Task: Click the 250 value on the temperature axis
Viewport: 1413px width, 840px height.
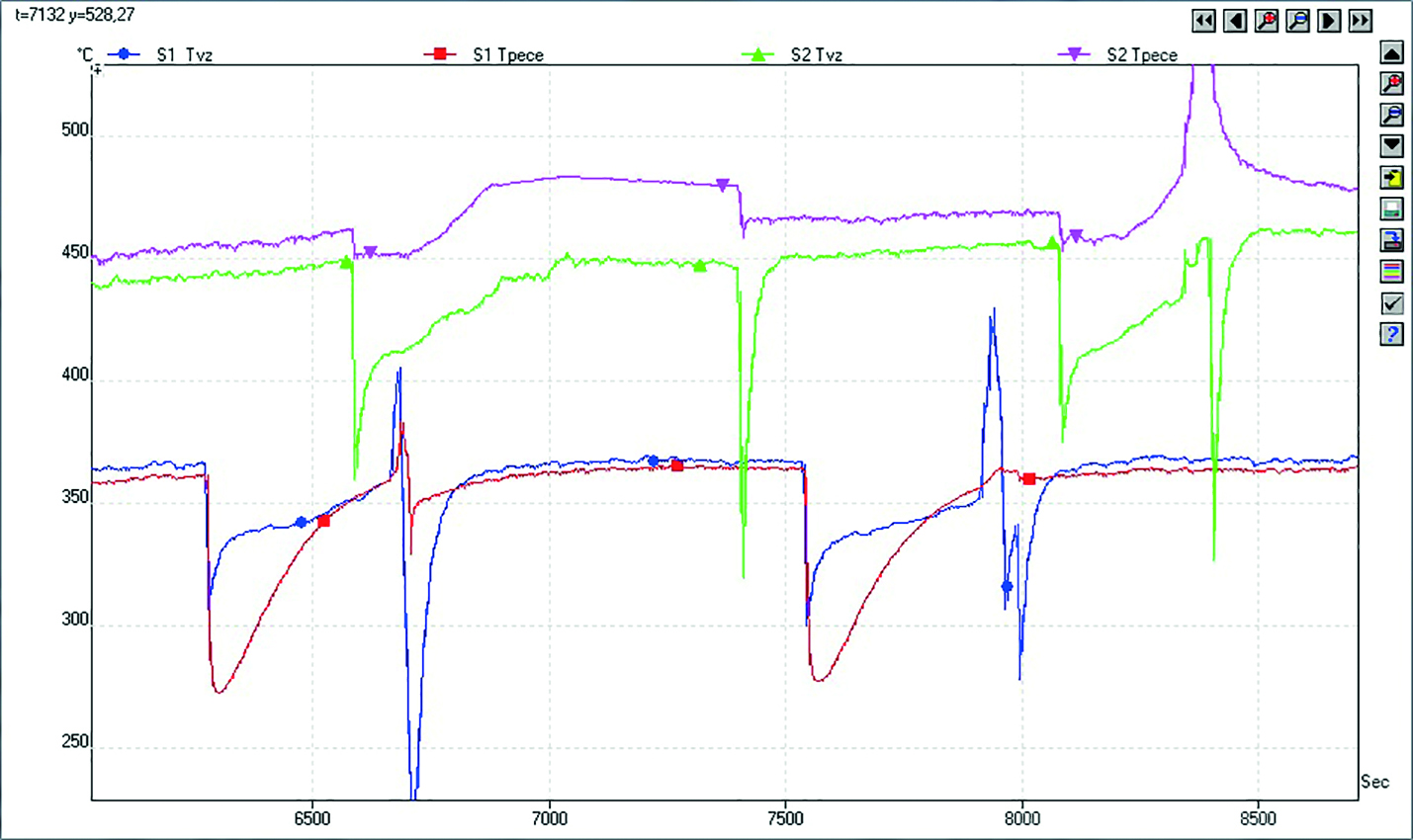Action: tap(75, 742)
